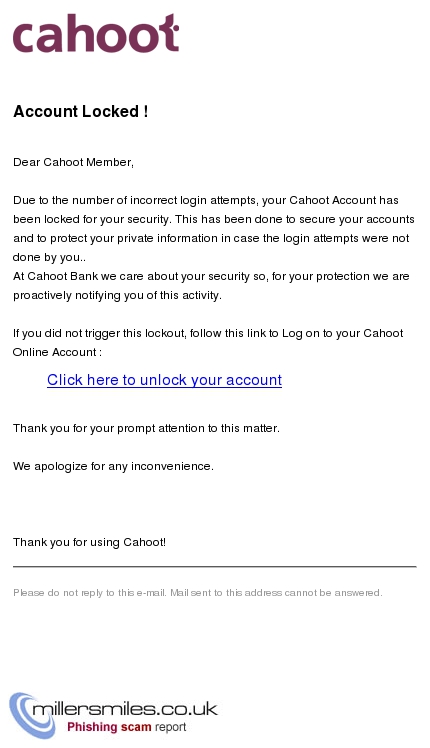Click 'If you did not trigger this lockout' line
The width and height of the screenshot is (430, 748).
tap(208, 333)
